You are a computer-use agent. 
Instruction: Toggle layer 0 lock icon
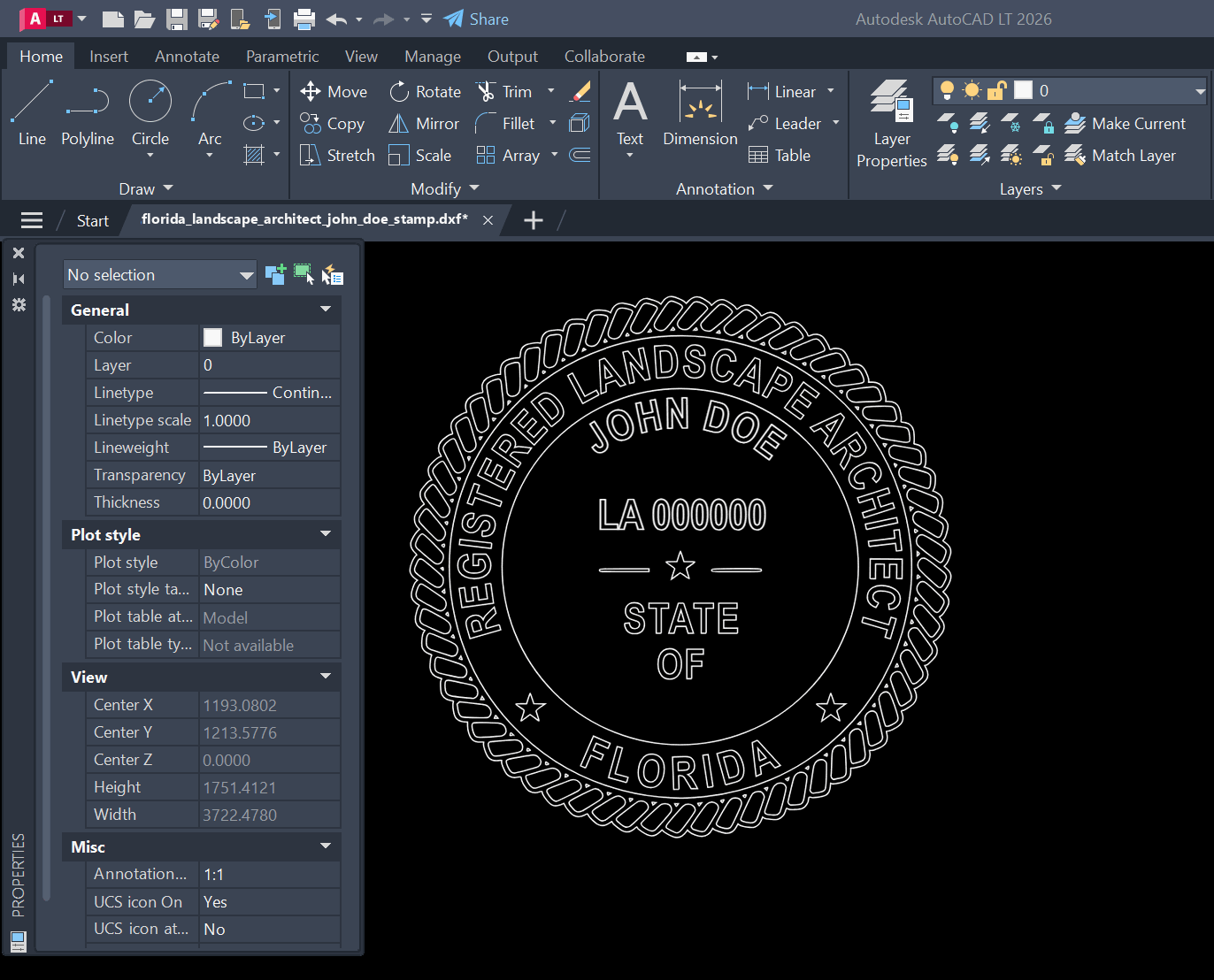(997, 90)
